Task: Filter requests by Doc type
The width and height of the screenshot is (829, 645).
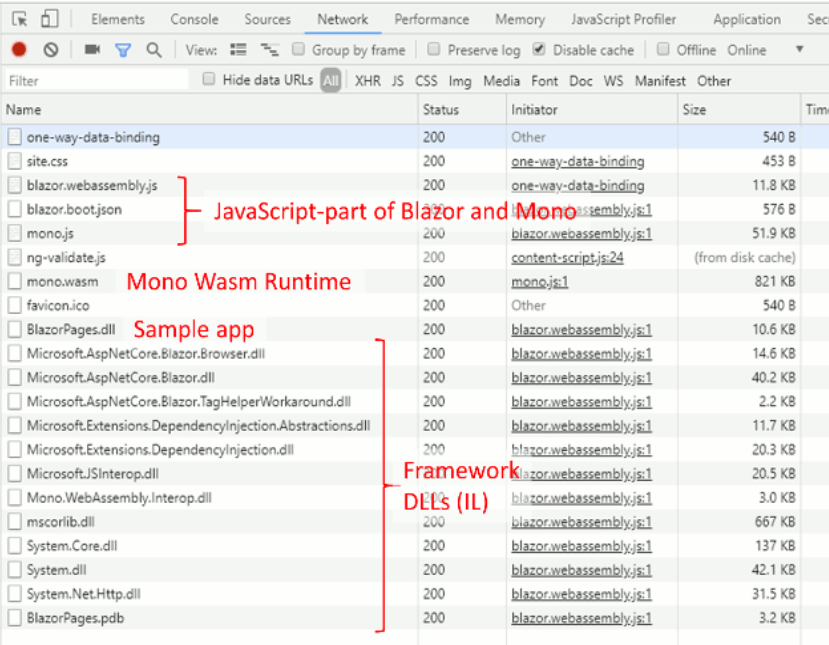Action: click(581, 81)
